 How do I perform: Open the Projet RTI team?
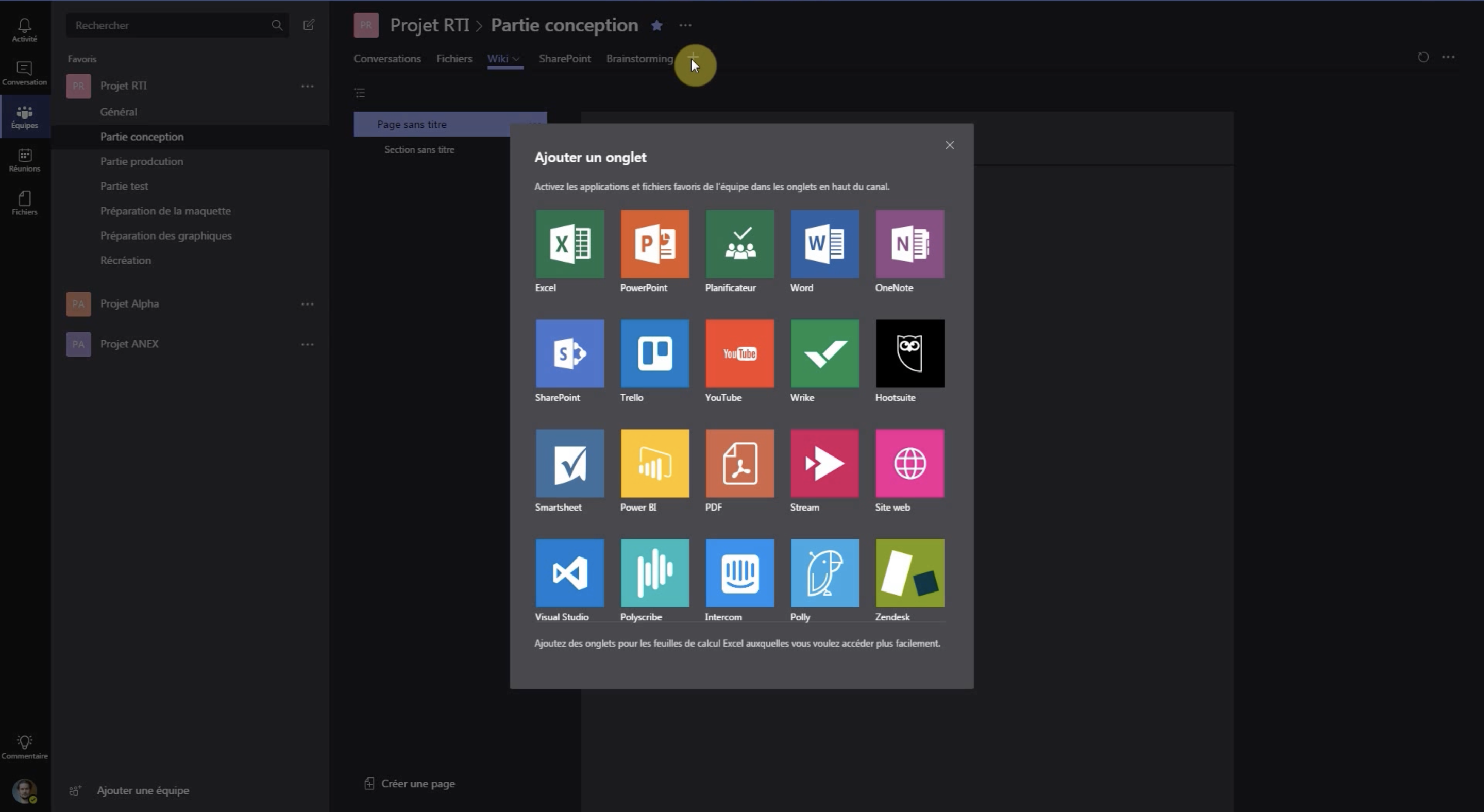[123, 86]
